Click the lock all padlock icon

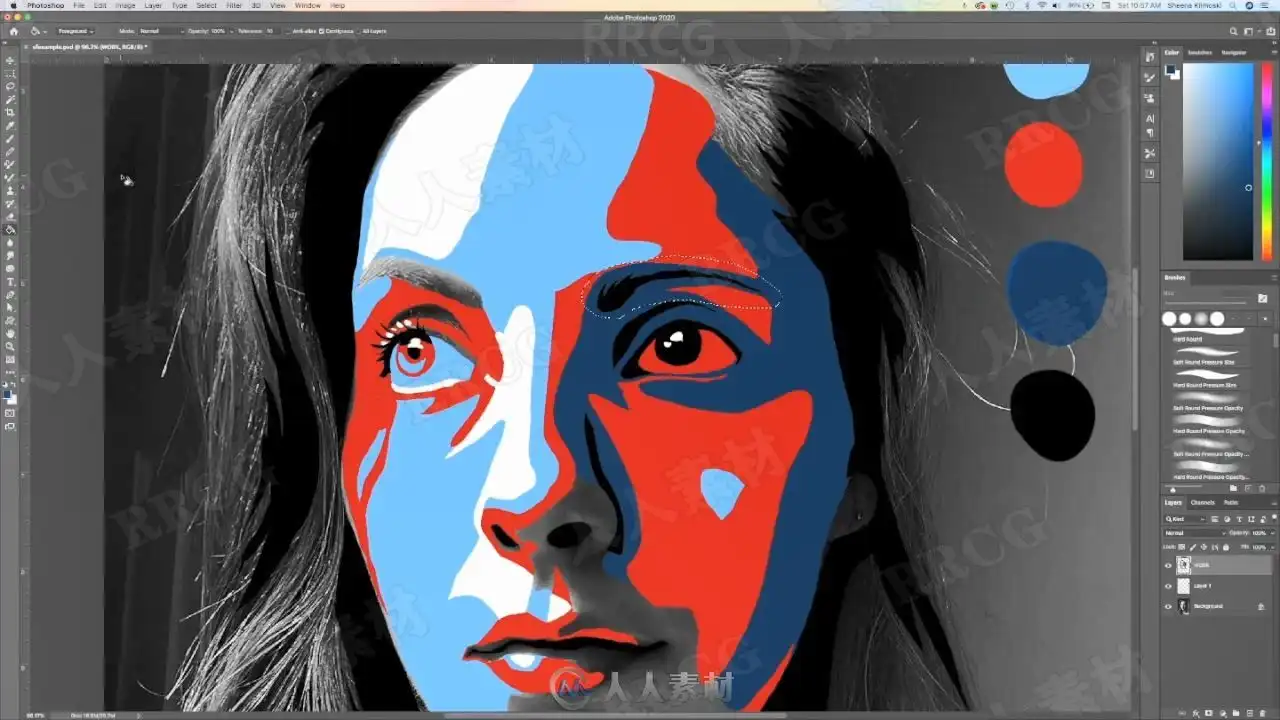click(x=1224, y=547)
